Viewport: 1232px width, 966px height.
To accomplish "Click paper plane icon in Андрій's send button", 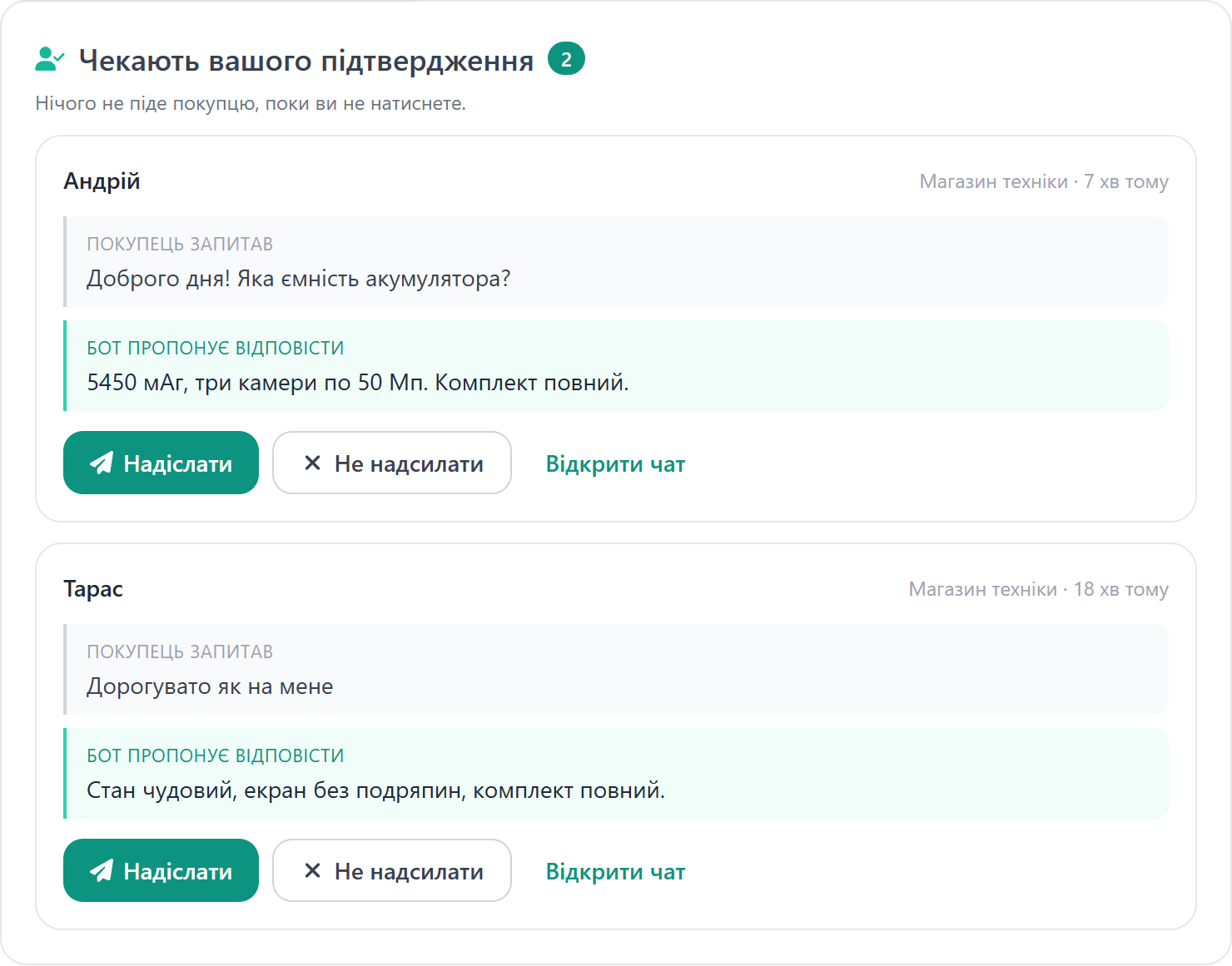I will point(102,463).
